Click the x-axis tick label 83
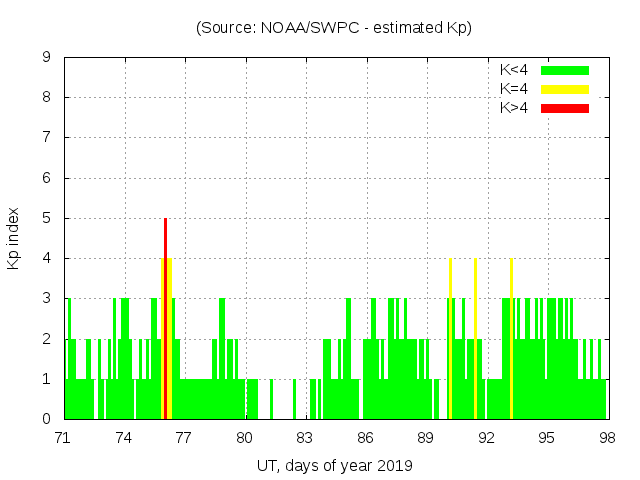The image size is (640, 480). (304, 438)
